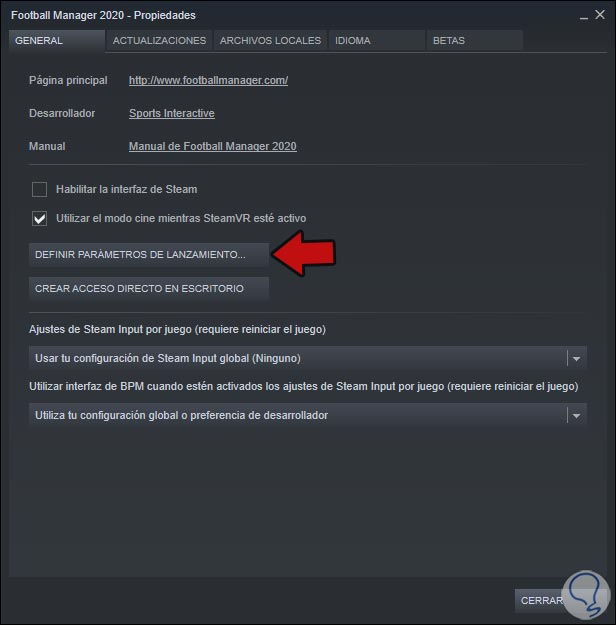Viewport: 616px width, 625px height.
Task: Close the Propiedades window with the X icon
Action: point(600,15)
